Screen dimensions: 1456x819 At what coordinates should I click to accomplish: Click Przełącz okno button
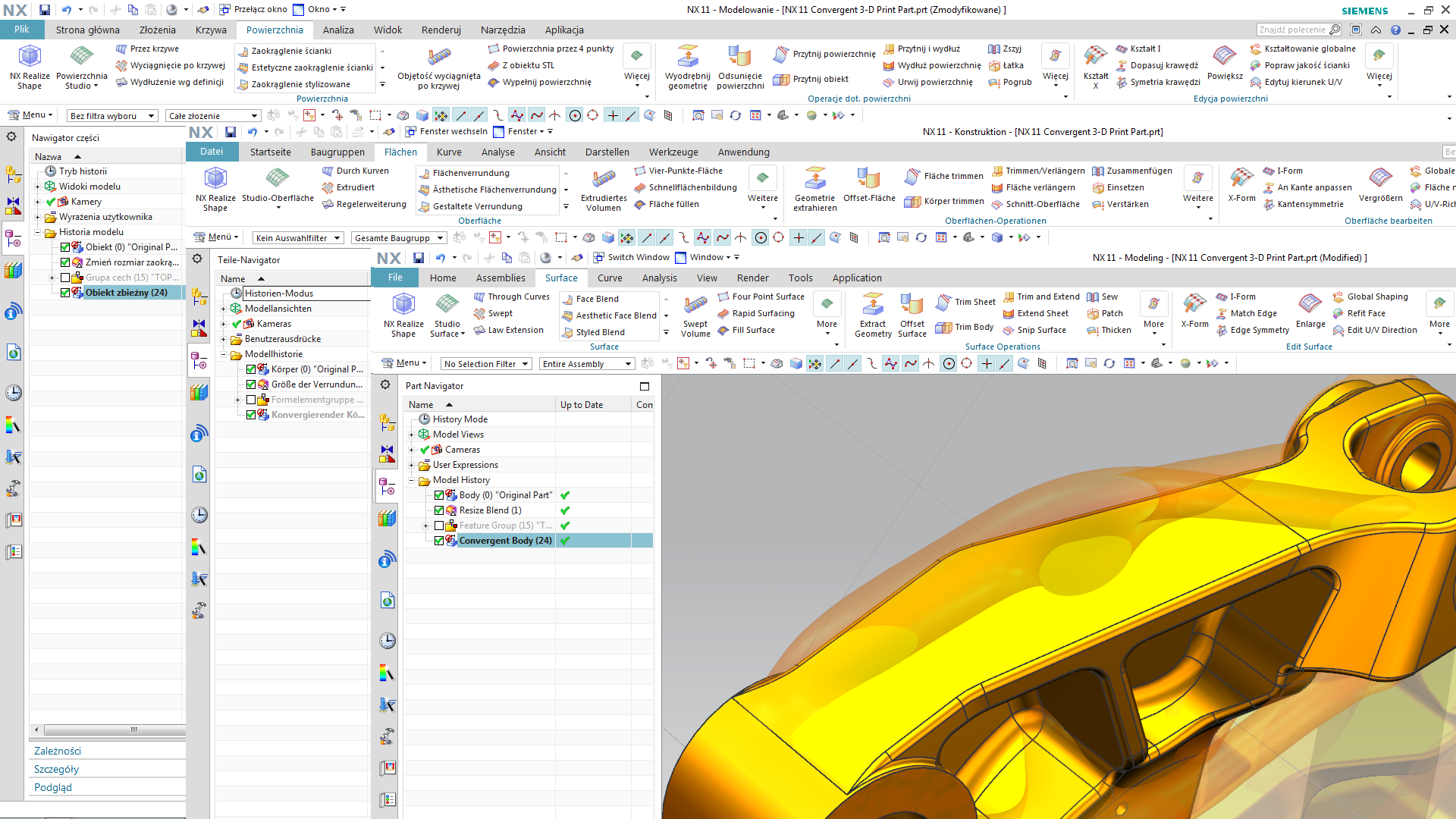[253, 9]
